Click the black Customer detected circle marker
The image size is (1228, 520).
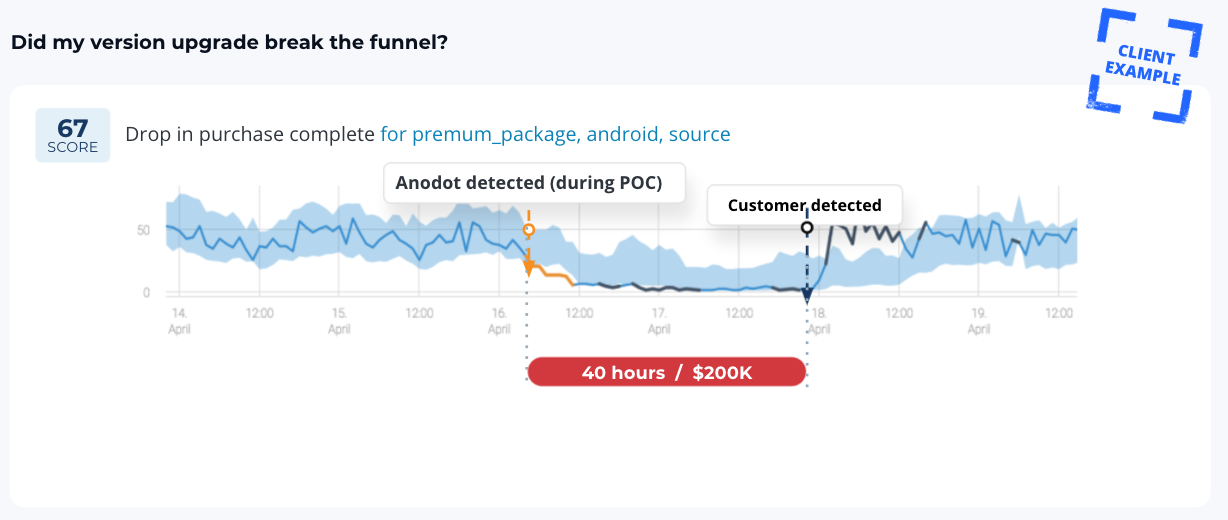coord(807,228)
